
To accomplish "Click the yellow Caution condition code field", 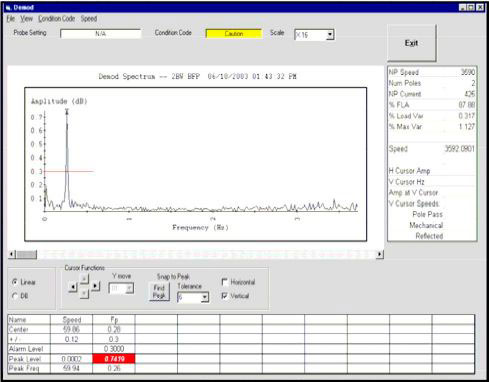I will (234, 34).
